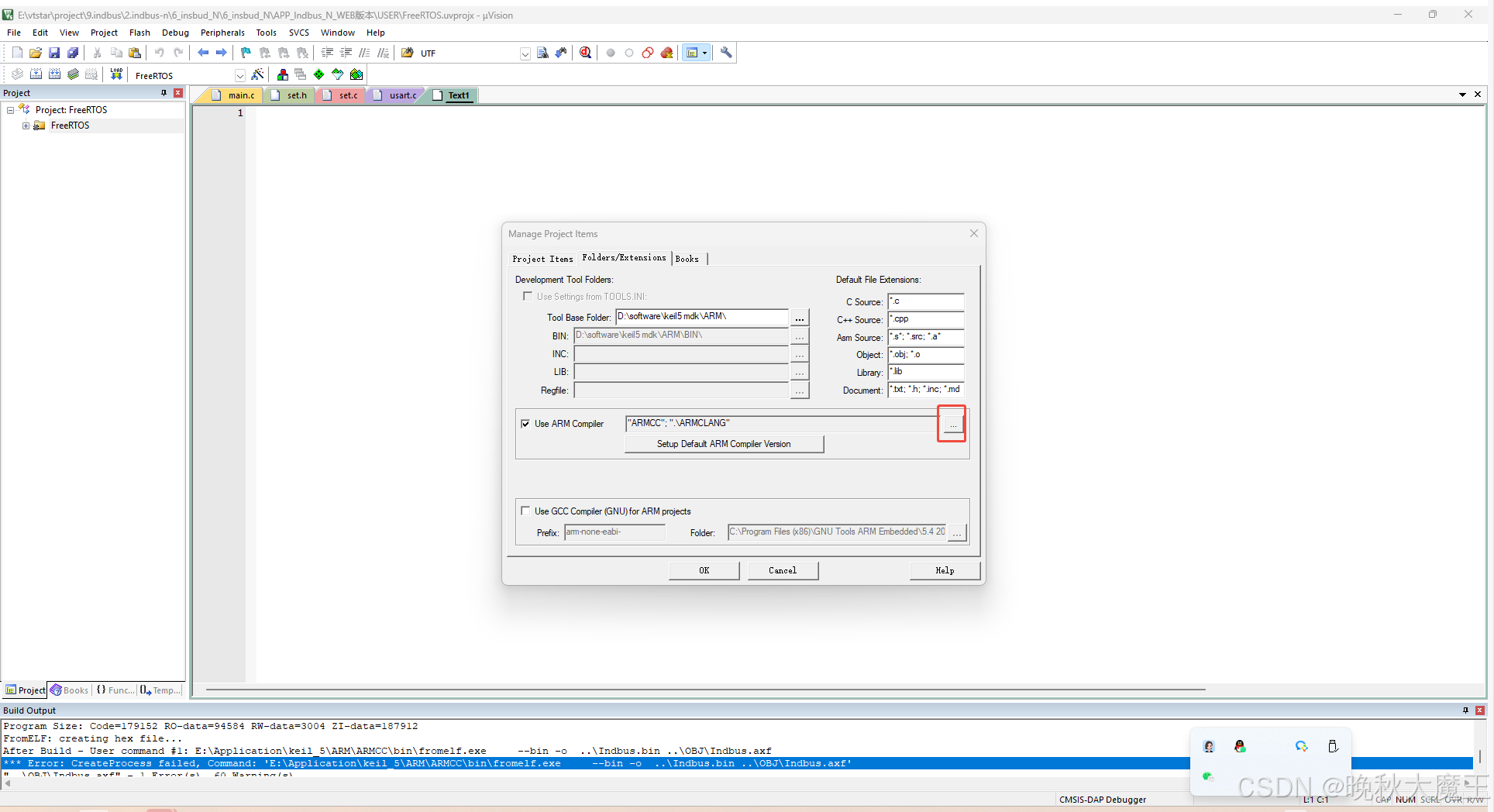This screenshot has width=1494, height=812.
Task: Toggle Use ARM Compiler checkbox
Action: [526, 424]
